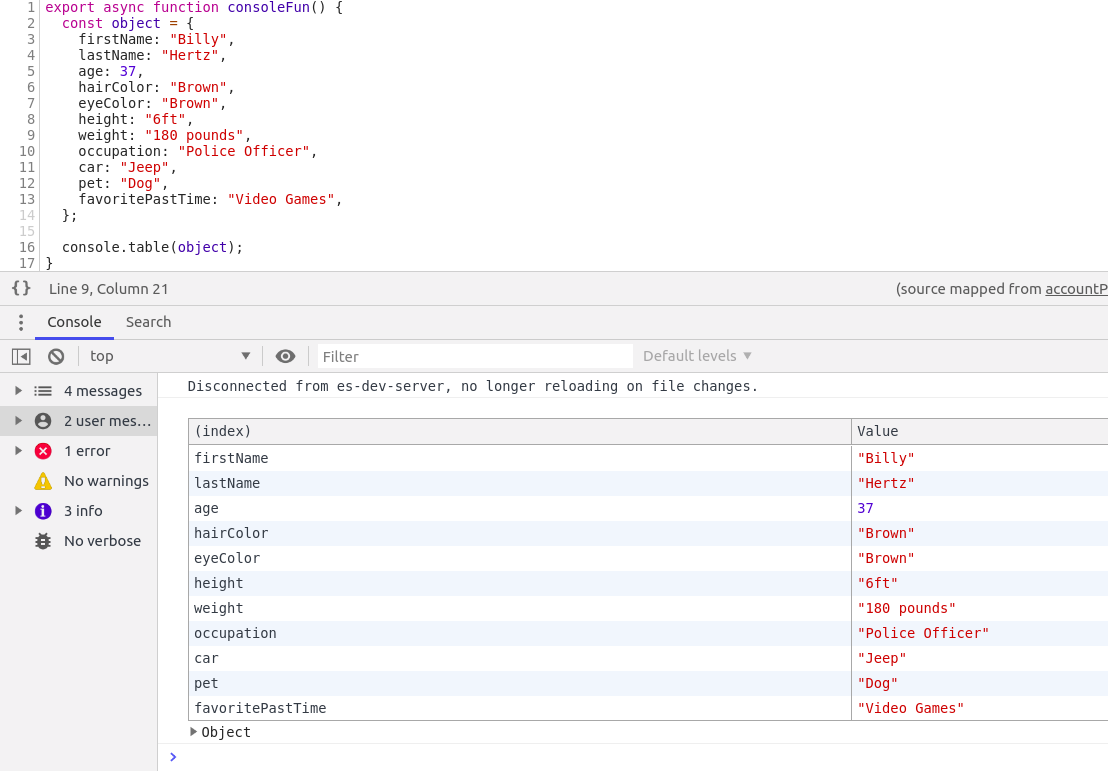Viewport: 1108px width, 771px height.
Task: Open the top frame selector dropdown
Action: click(x=170, y=355)
